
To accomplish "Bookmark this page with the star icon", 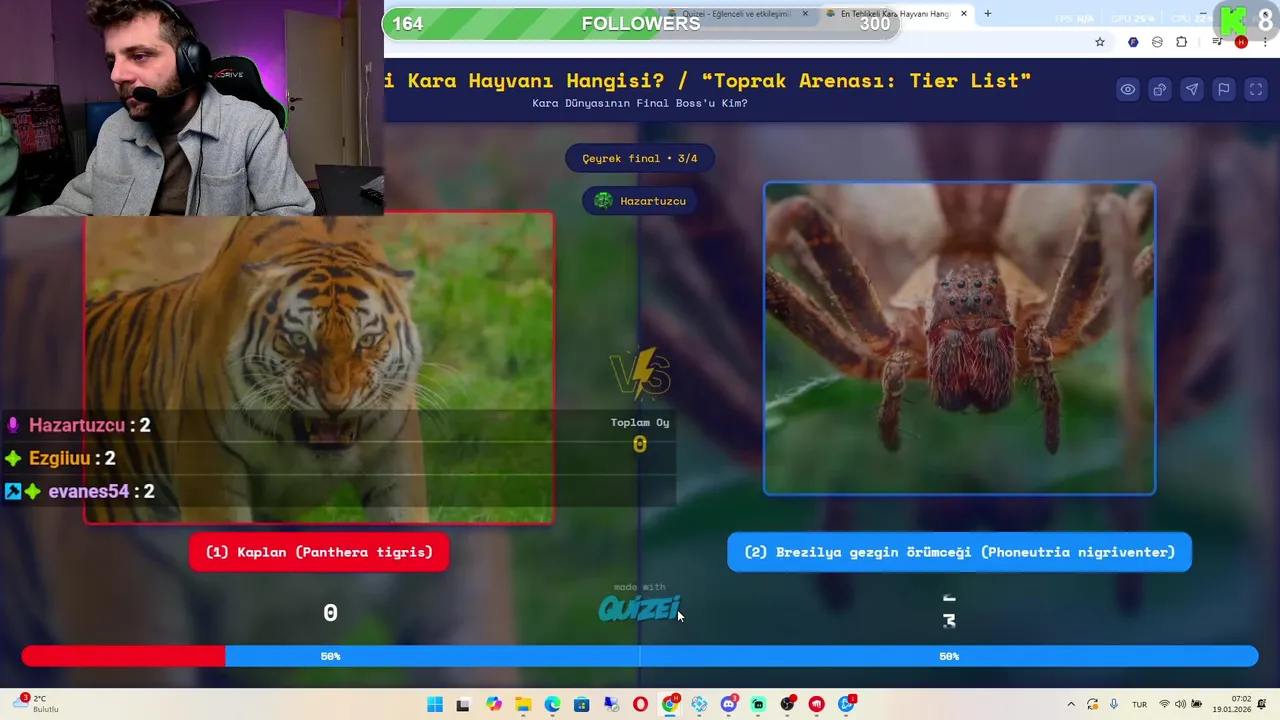I will tap(1100, 42).
